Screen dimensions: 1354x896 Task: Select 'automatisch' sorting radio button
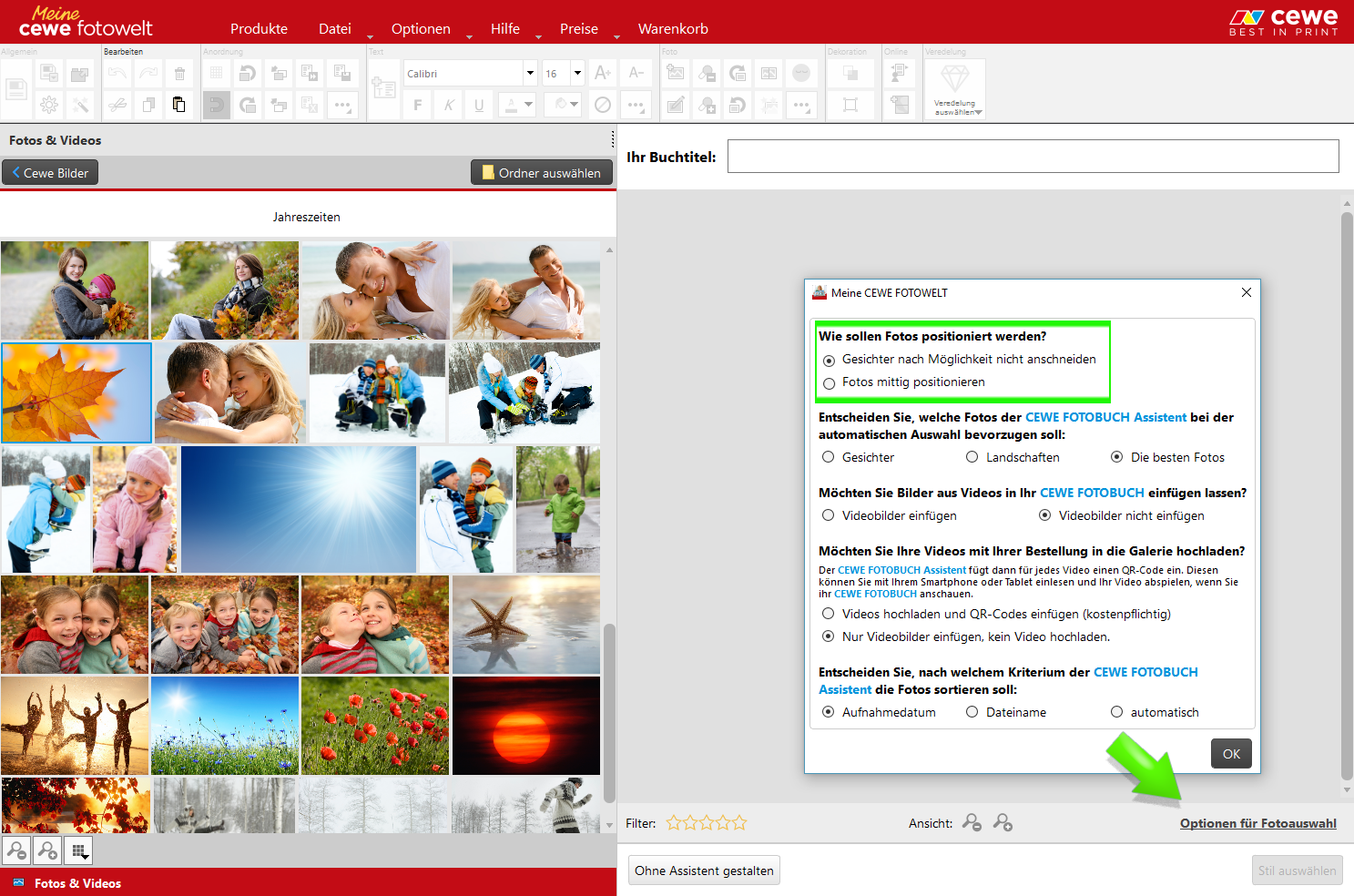pos(1116,712)
